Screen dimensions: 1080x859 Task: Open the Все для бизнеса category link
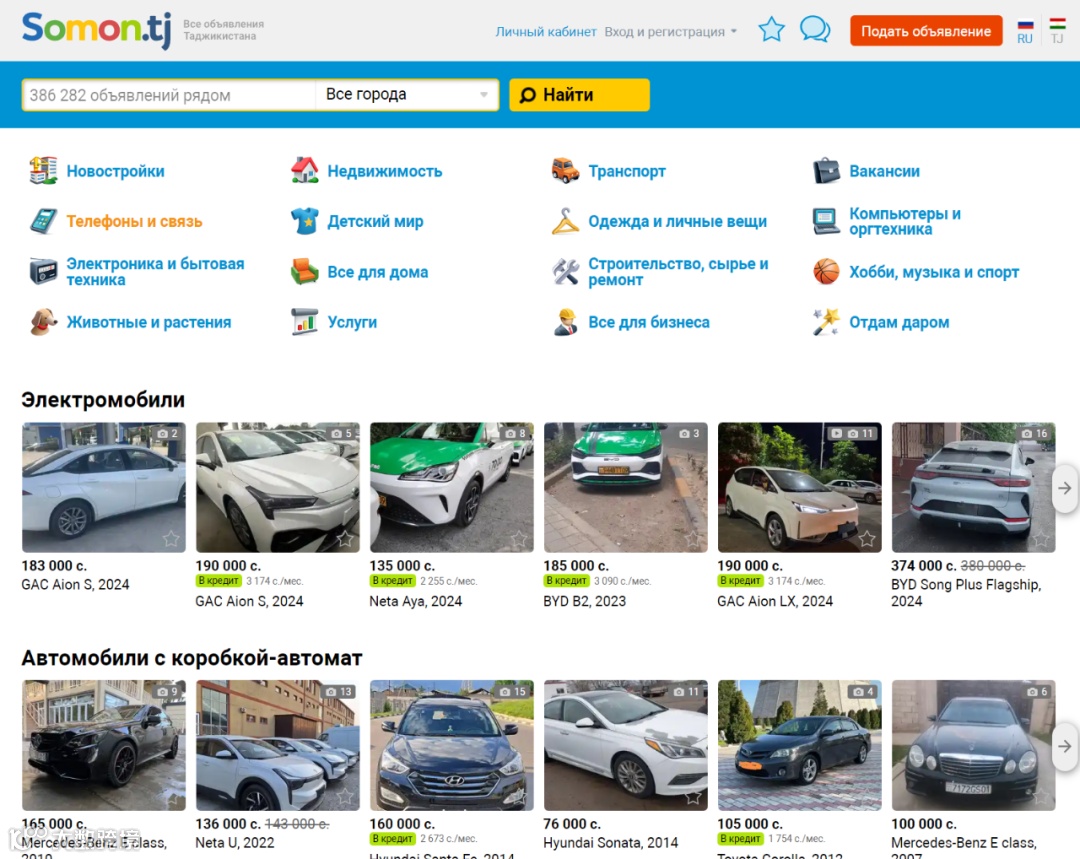[x=649, y=322]
